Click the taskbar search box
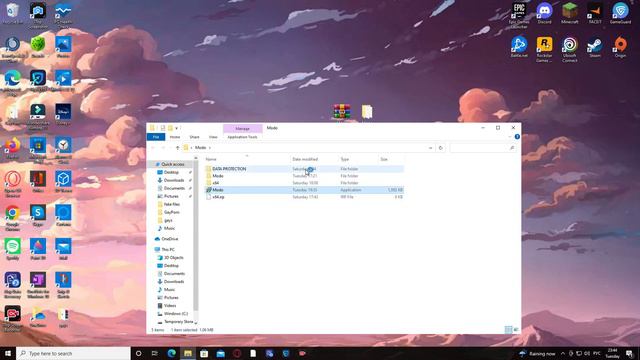 click(x=73, y=353)
